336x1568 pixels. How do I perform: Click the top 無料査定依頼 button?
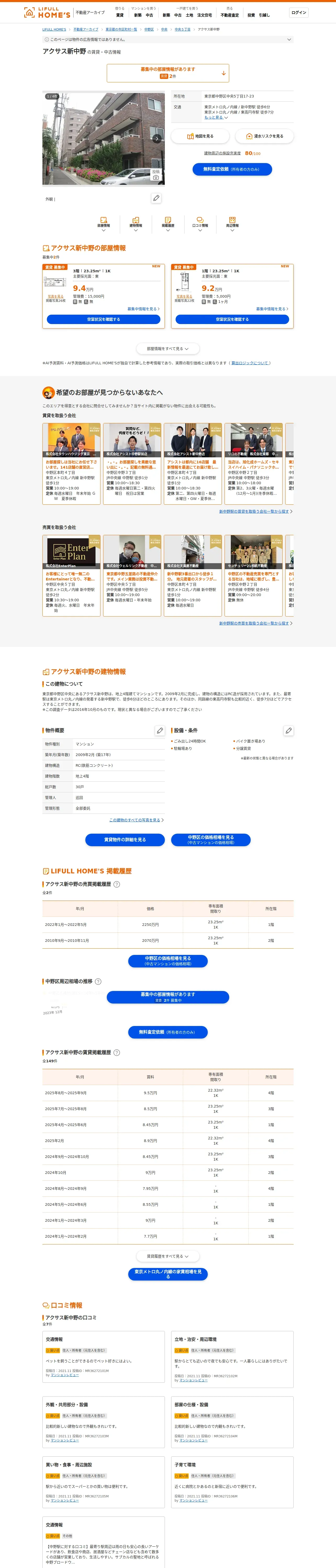[x=232, y=169]
